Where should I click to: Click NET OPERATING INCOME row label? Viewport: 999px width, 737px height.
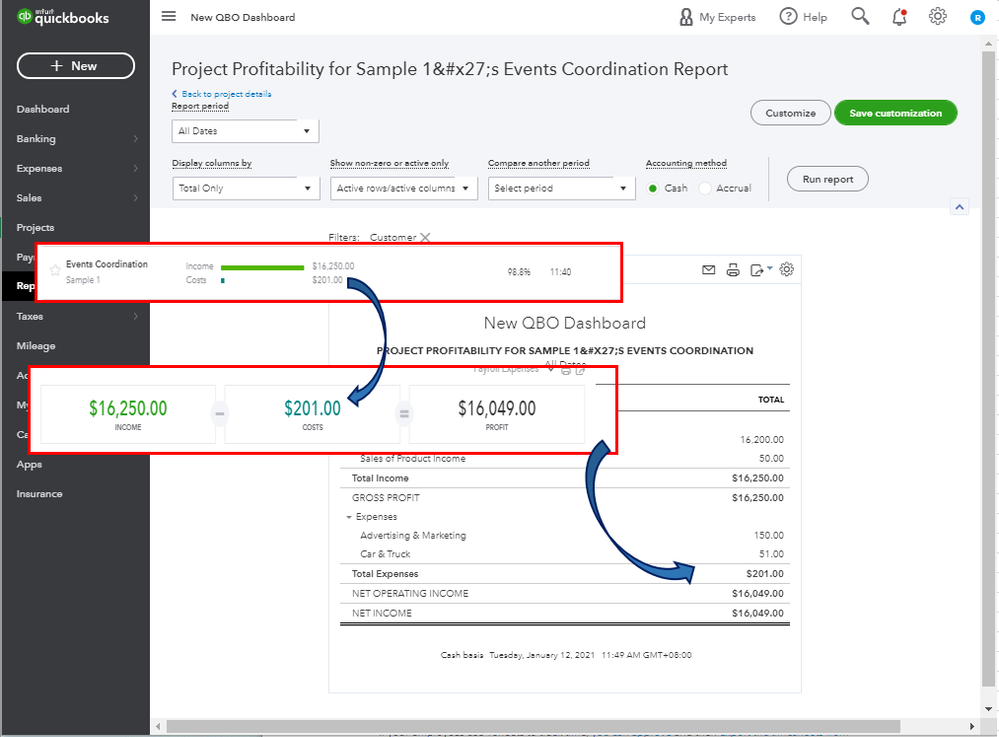click(410, 594)
